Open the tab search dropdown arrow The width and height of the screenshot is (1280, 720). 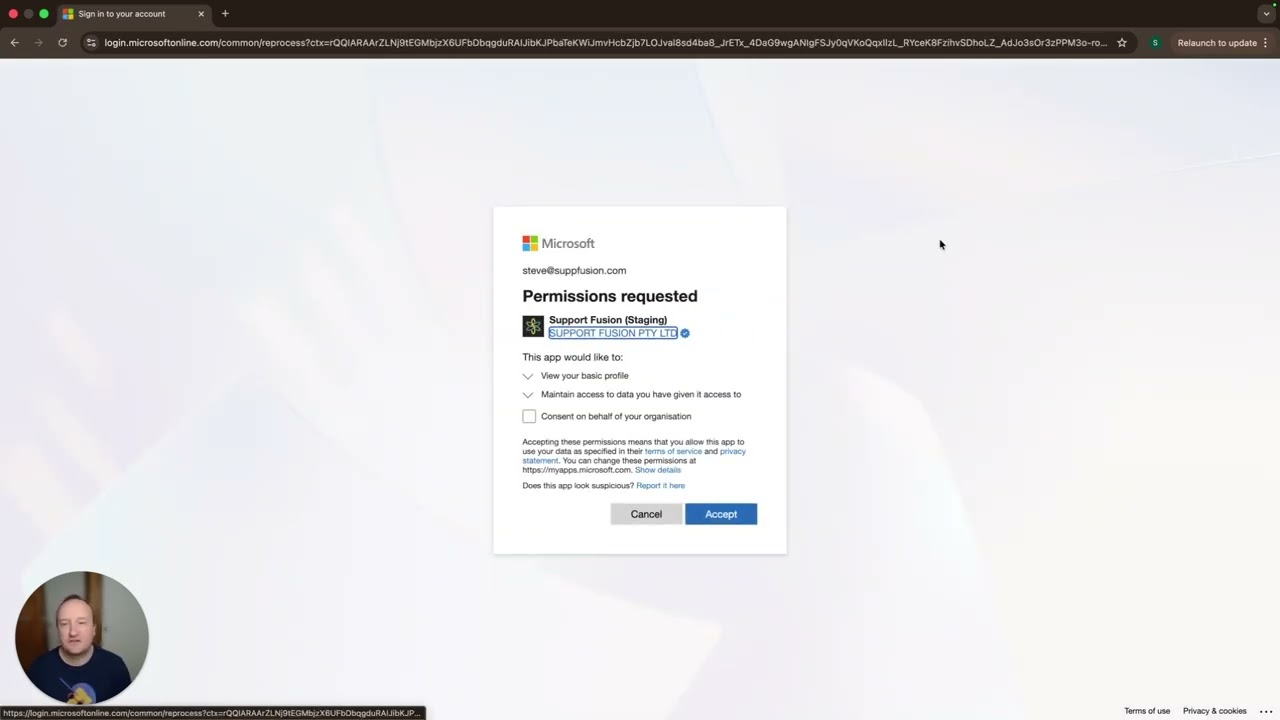tap(1266, 14)
